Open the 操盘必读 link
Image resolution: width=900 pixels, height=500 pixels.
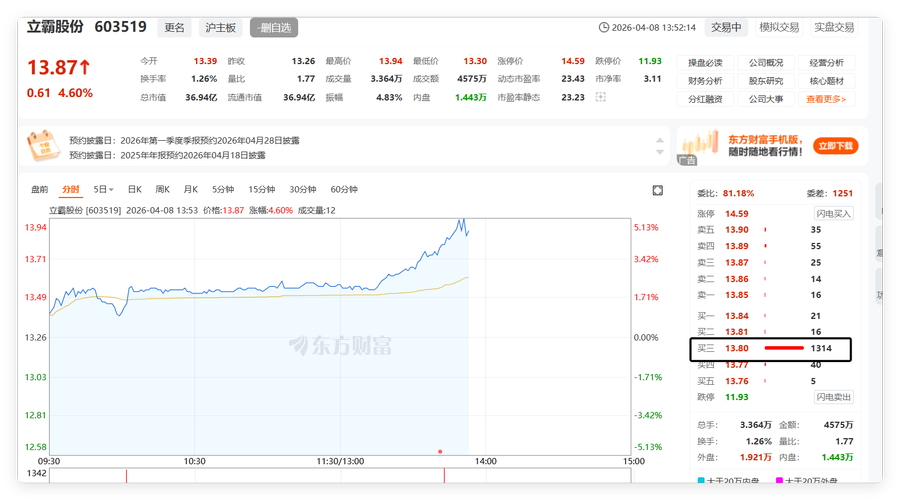point(705,63)
